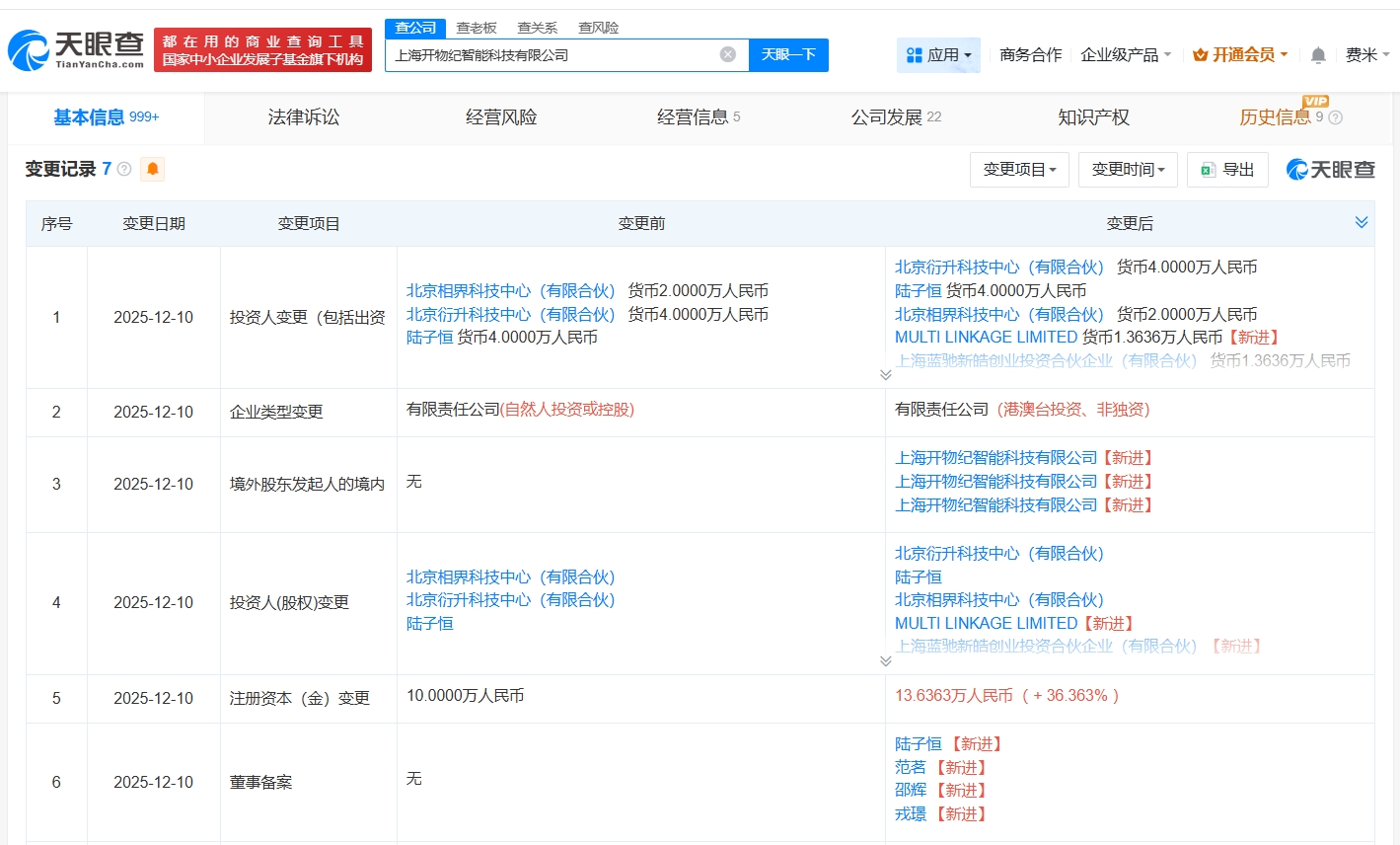Image resolution: width=1400 pixels, height=845 pixels.
Task: Expand row 4 变更后 shareholder list
Action: (885, 660)
